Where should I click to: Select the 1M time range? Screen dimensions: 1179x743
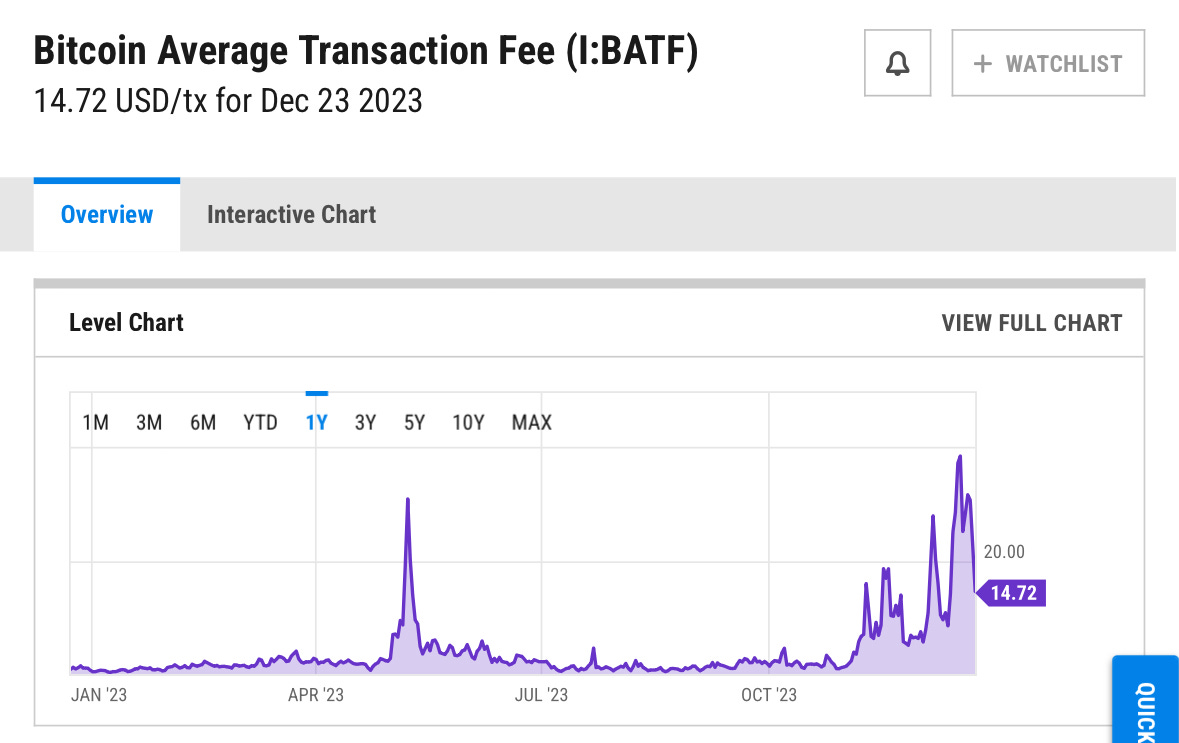[x=95, y=423]
